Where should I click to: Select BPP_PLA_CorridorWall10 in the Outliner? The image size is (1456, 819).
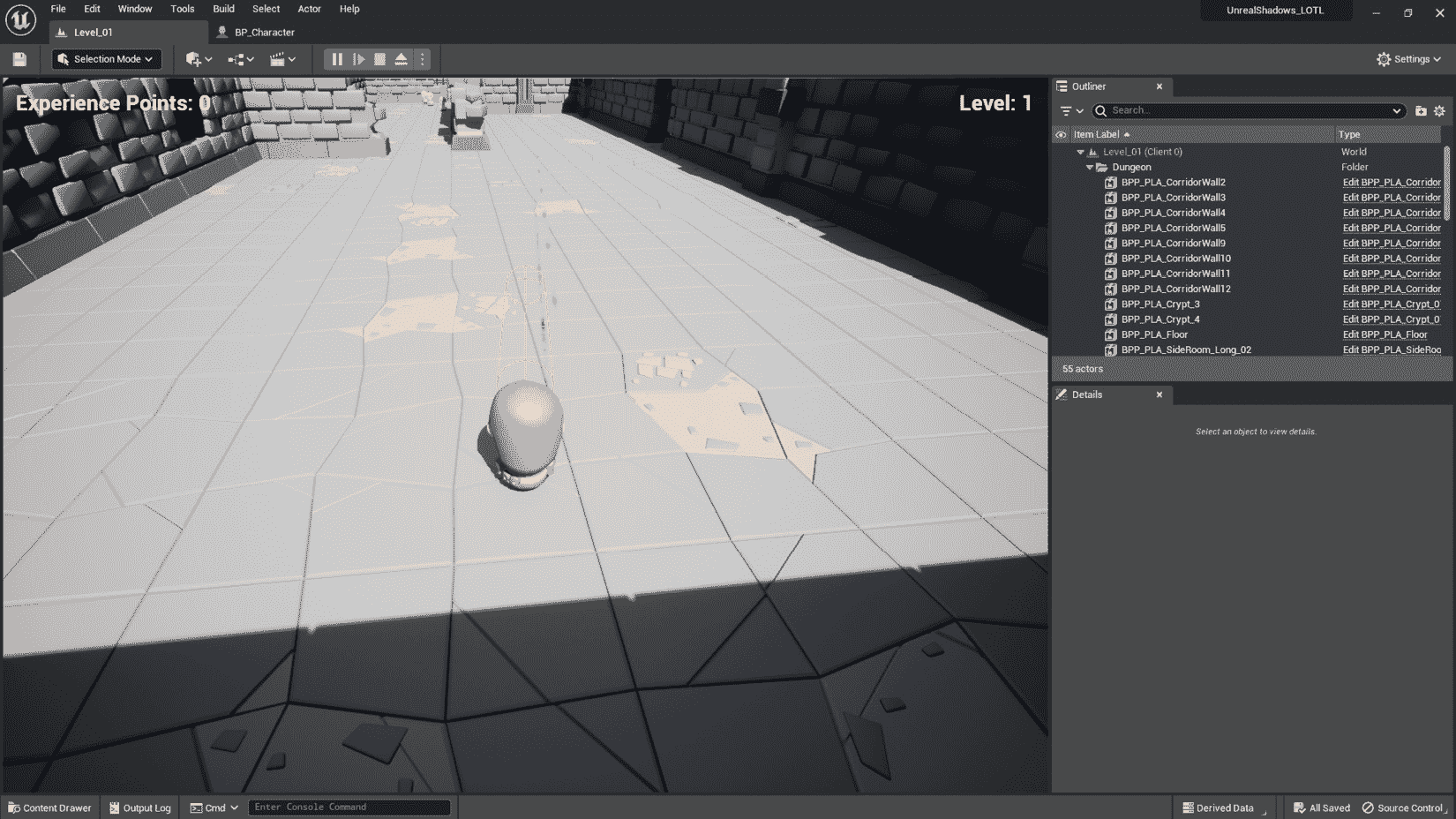1175,259
